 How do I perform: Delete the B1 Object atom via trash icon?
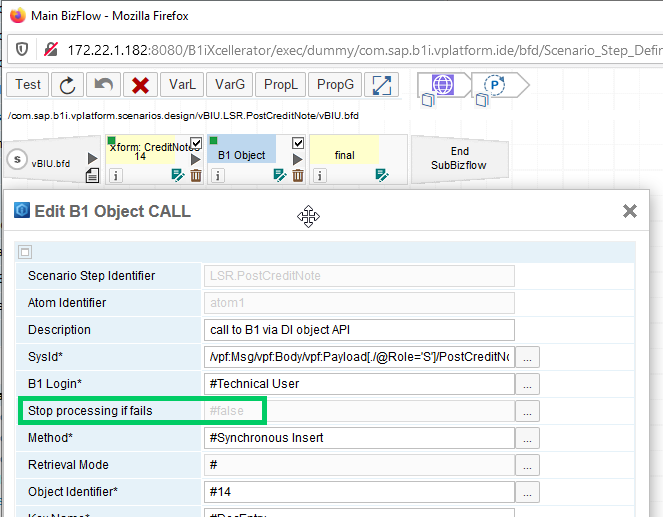(x=297, y=175)
